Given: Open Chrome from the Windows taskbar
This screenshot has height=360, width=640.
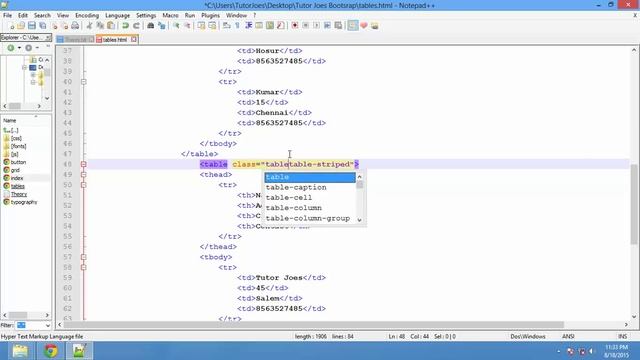Looking at the screenshot, I should 51,351.
